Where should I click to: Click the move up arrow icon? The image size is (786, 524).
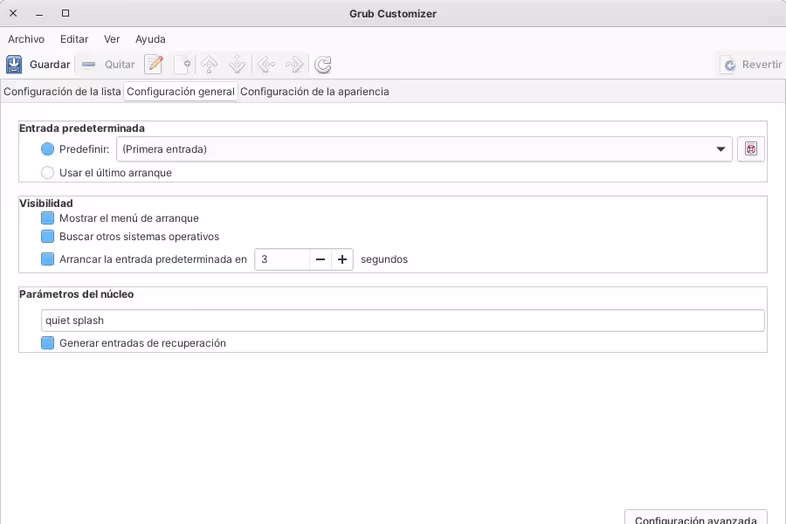(210, 65)
